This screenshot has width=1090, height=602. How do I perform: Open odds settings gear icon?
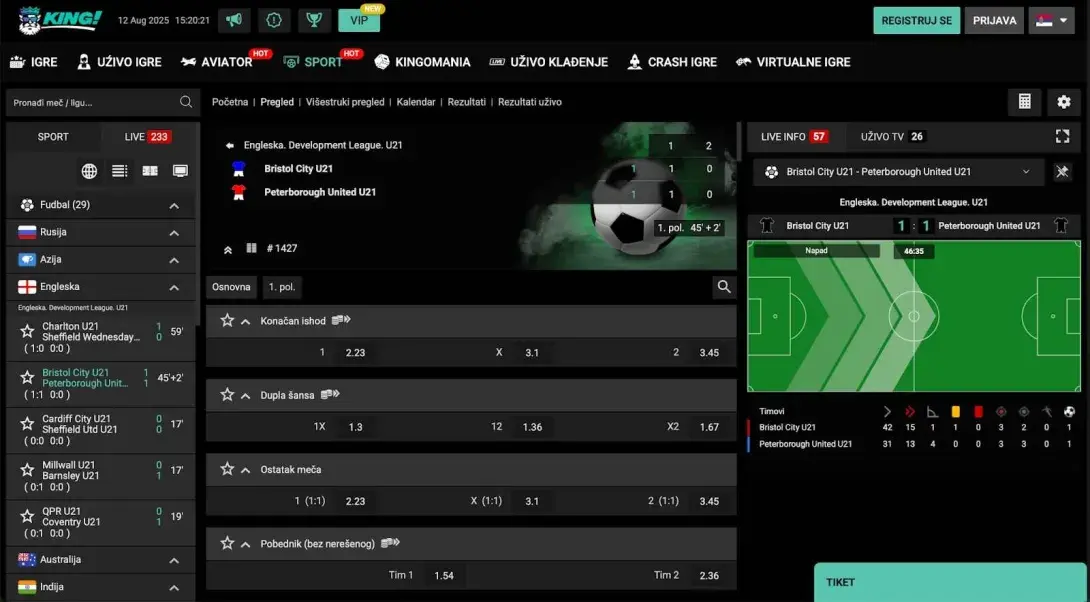(x=1063, y=102)
